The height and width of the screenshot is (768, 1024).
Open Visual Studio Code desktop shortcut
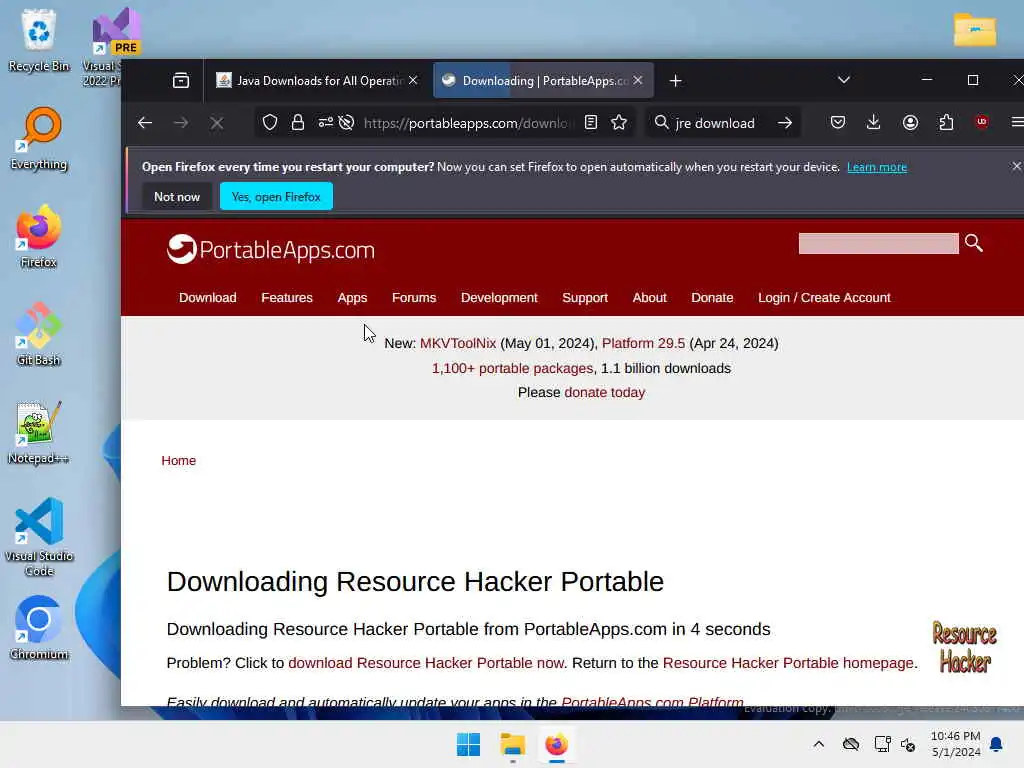coord(39,537)
